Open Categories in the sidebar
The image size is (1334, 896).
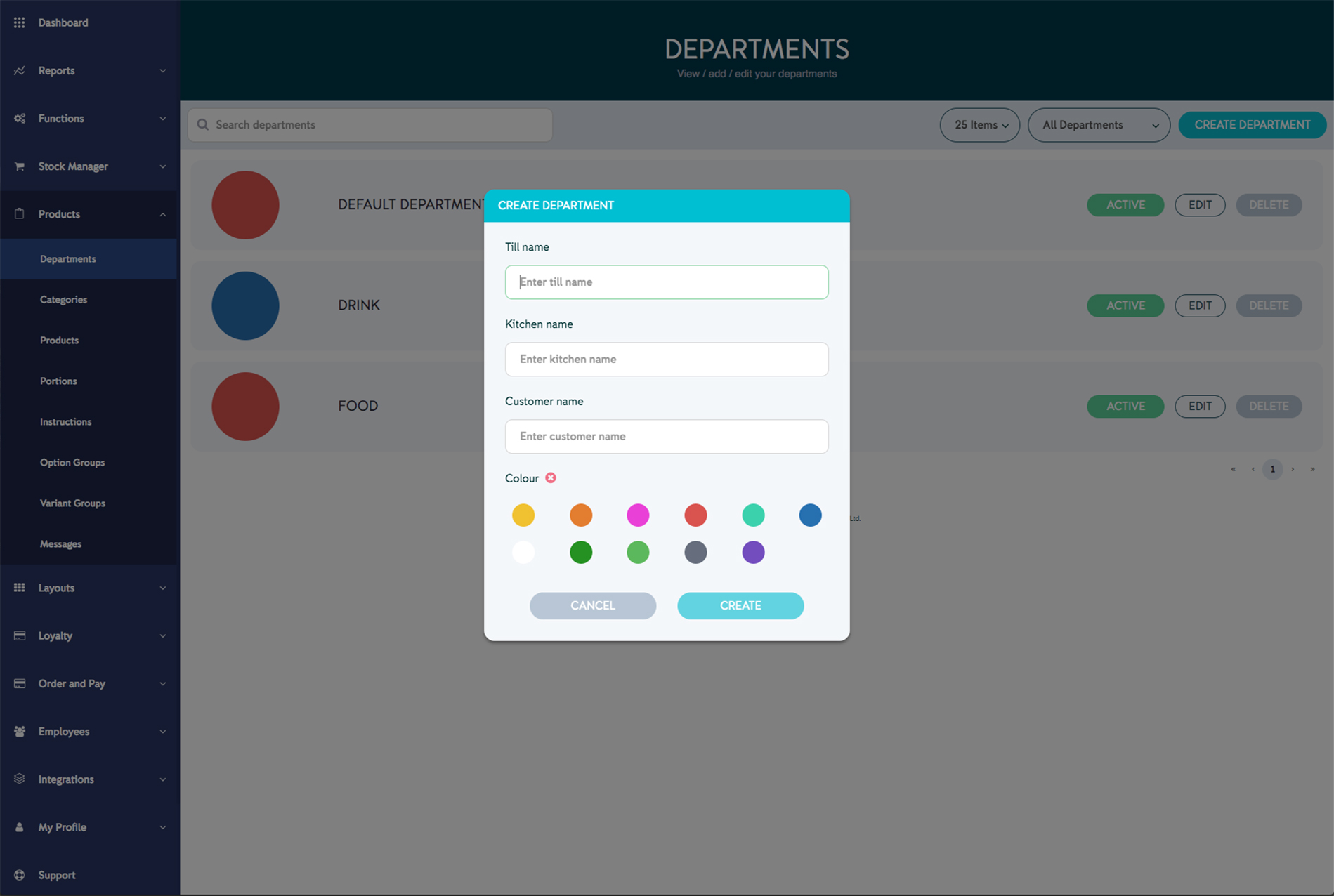point(89,300)
